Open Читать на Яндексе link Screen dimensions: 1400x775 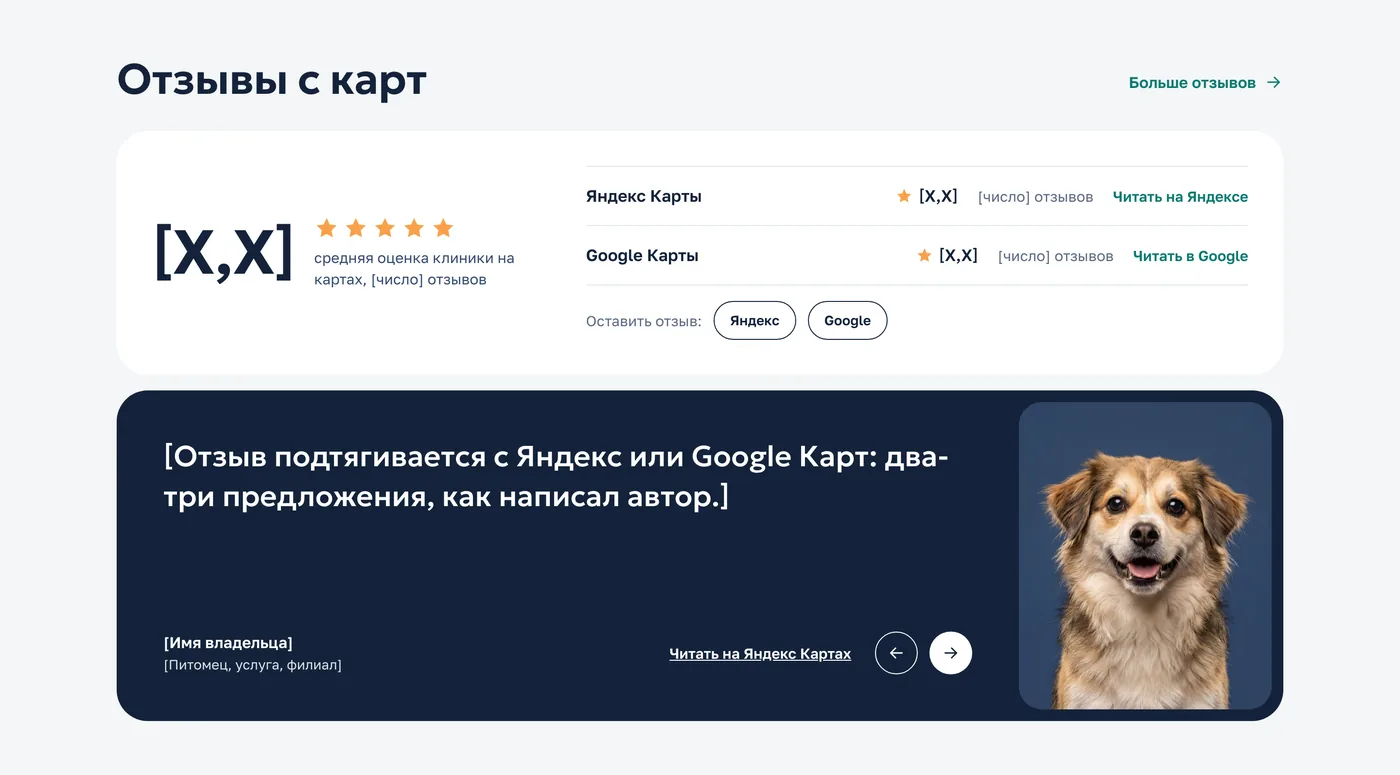coord(1180,197)
